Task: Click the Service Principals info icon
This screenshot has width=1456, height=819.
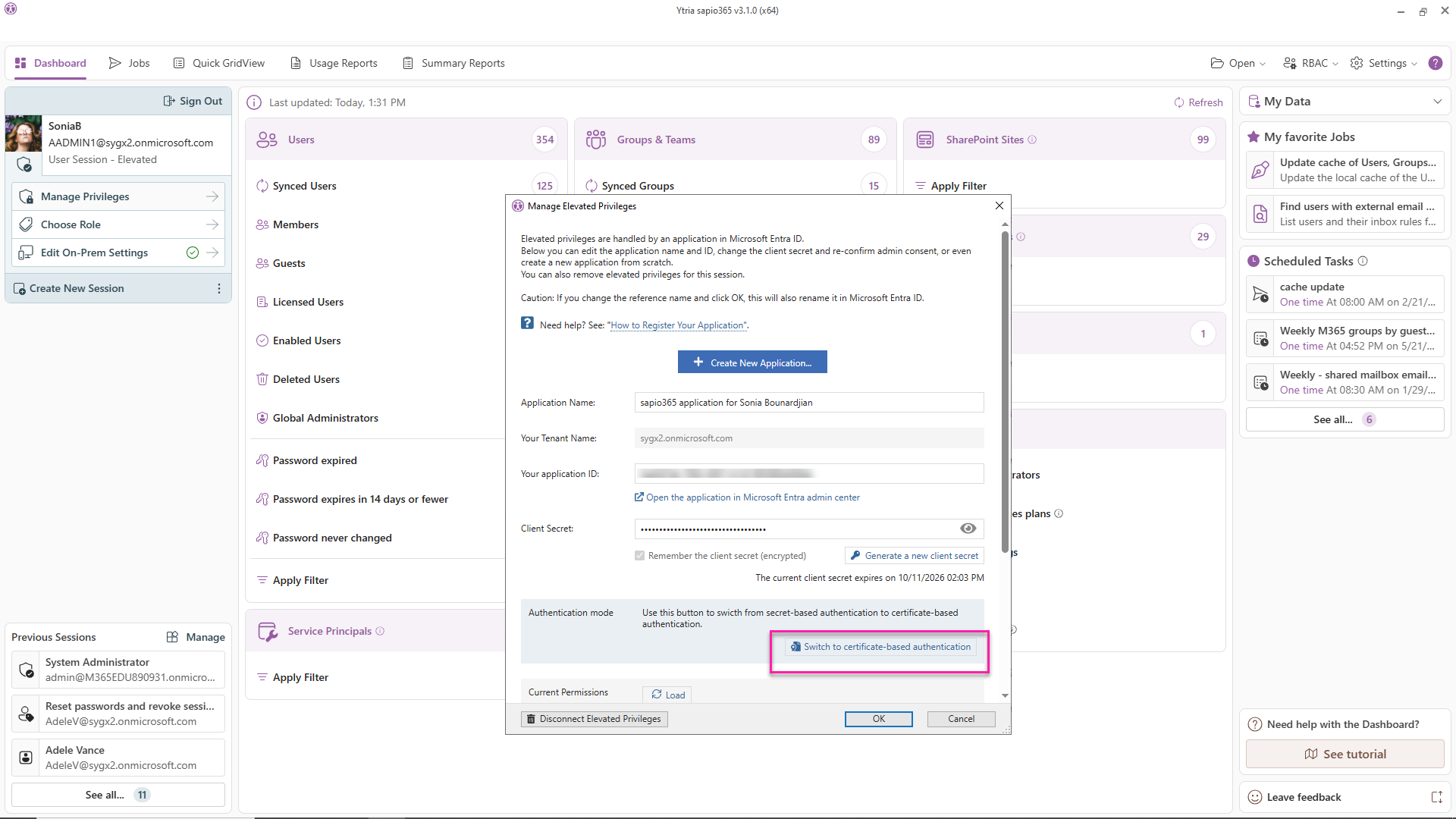Action: point(380,631)
